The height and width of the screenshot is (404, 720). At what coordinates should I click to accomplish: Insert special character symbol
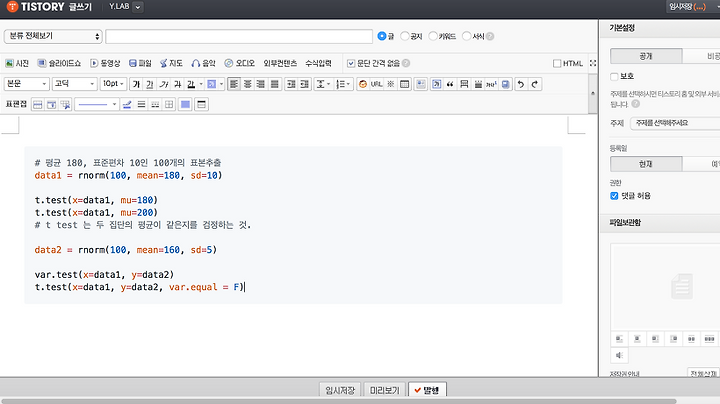tap(390, 84)
